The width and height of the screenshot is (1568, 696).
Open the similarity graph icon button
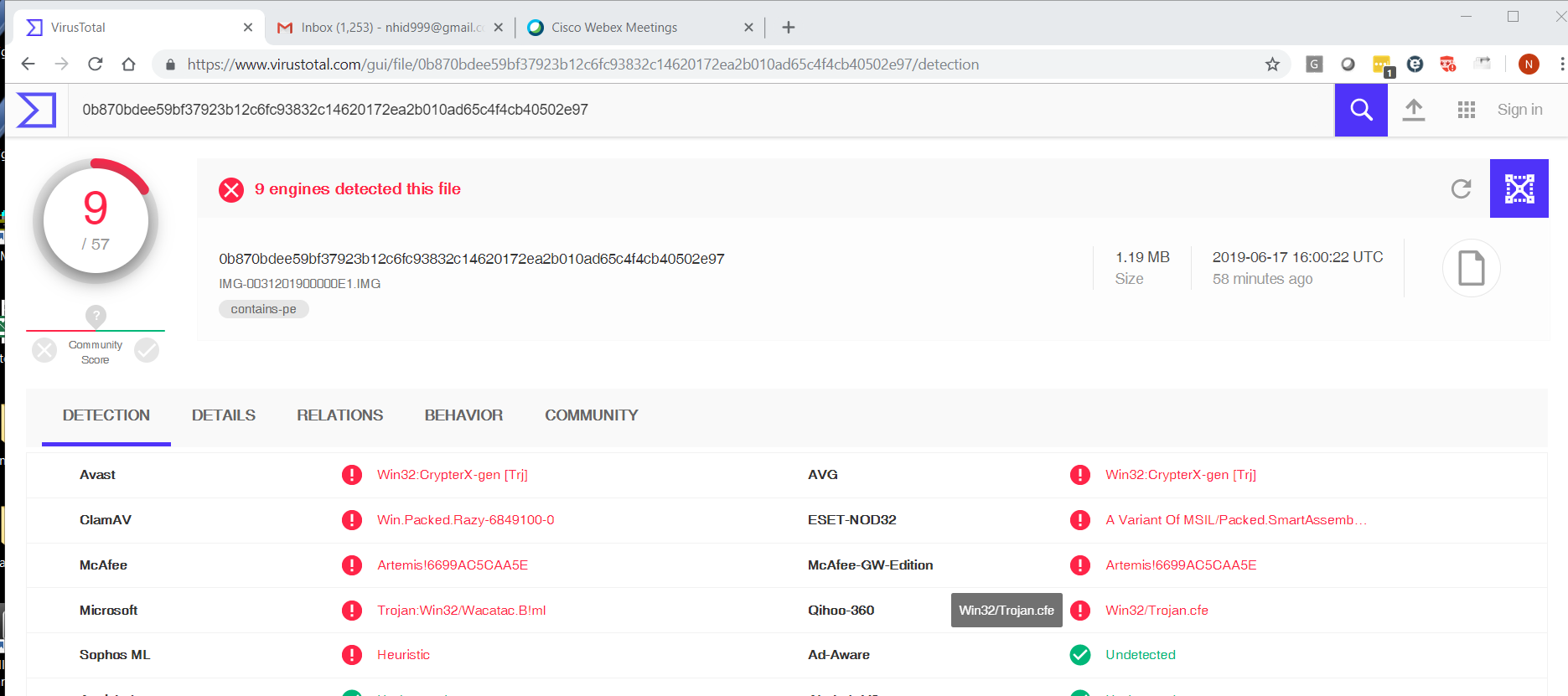1519,189
